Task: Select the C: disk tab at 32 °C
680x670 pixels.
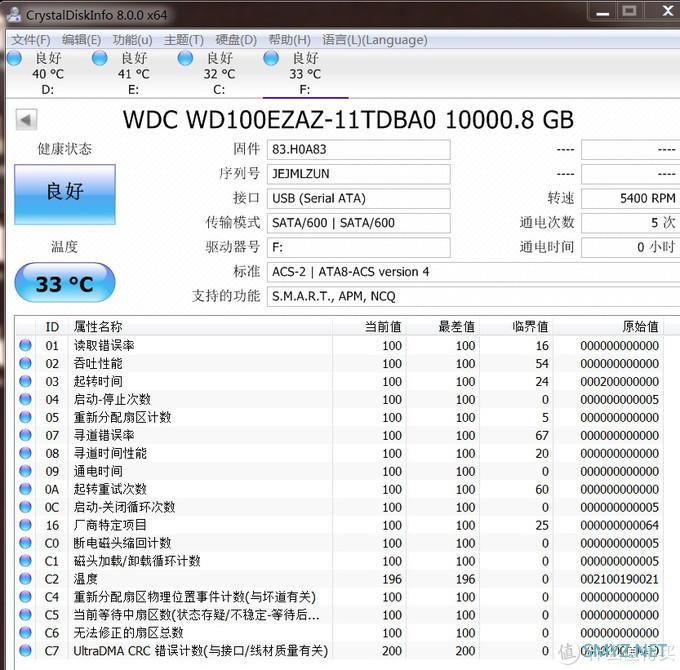Action: 219,73
